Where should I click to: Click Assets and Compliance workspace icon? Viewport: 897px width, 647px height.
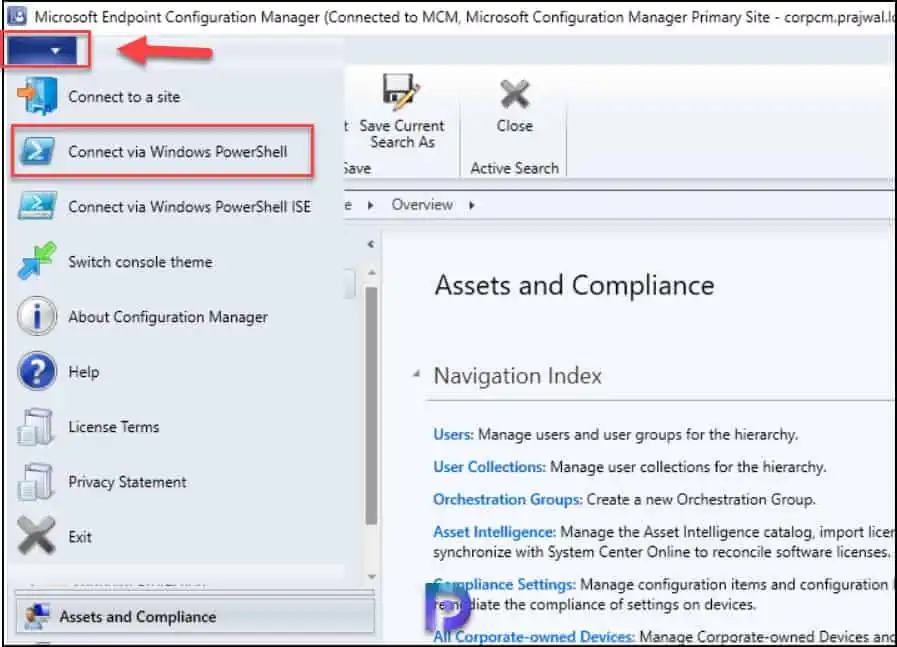coord(38,616)
